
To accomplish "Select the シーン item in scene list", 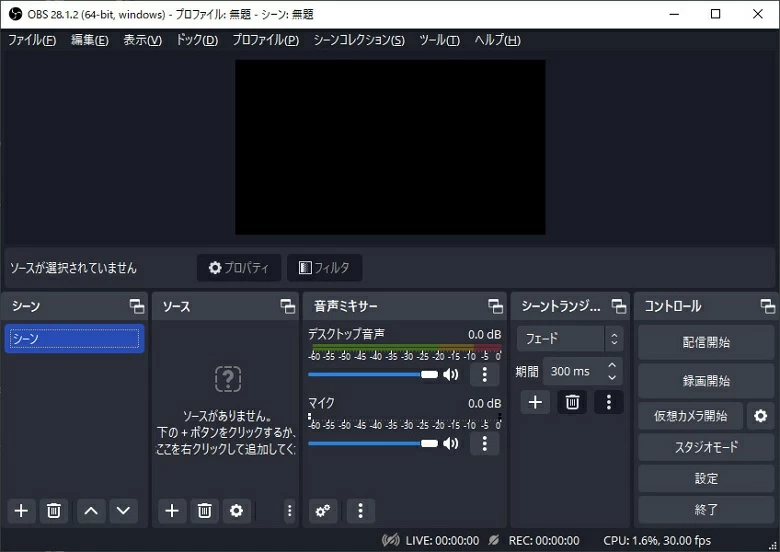I will pos(74,339).
